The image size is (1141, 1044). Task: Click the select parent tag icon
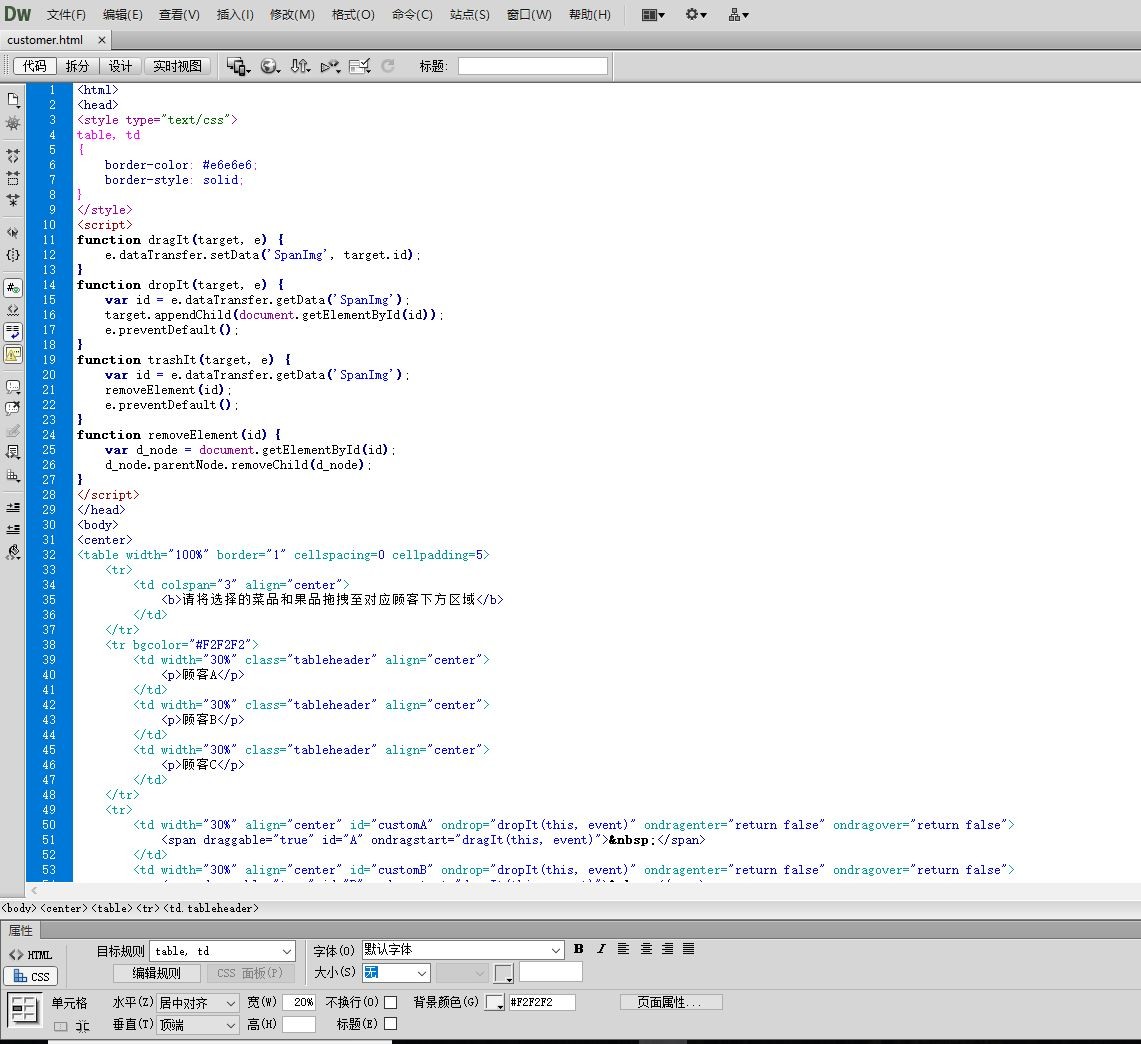coord(13,233)
